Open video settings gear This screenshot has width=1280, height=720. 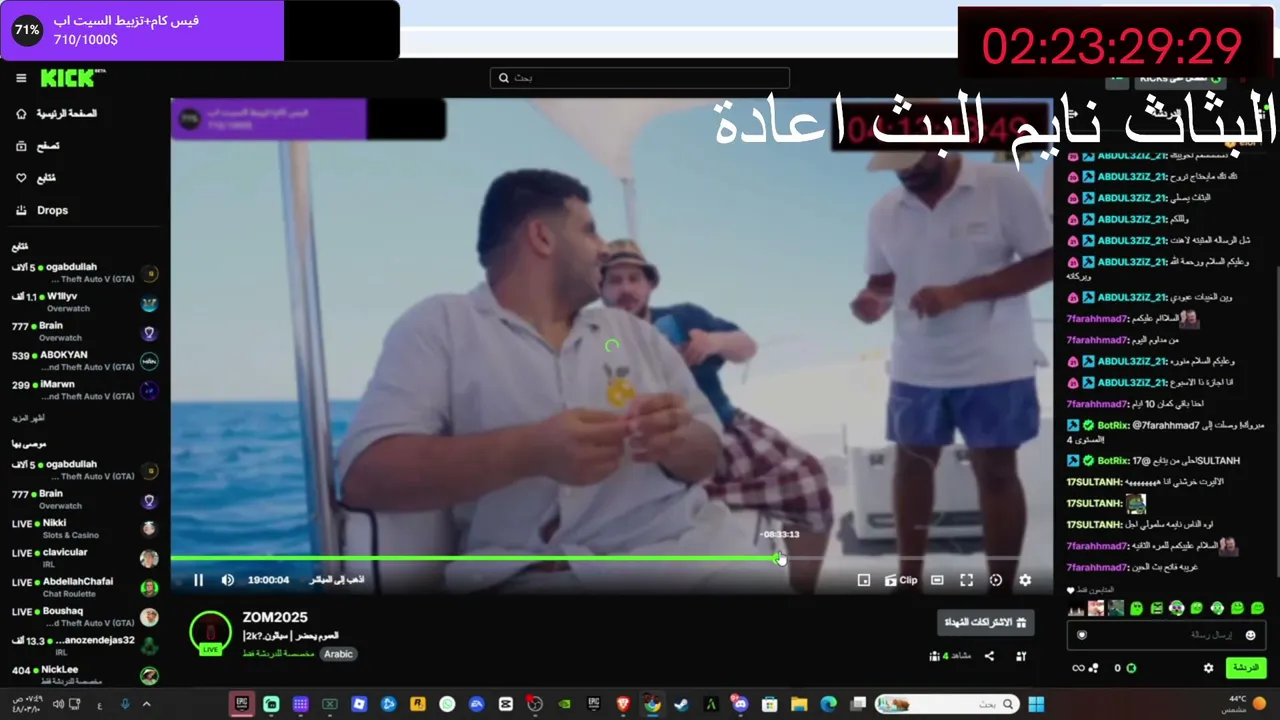(1025, 580)
